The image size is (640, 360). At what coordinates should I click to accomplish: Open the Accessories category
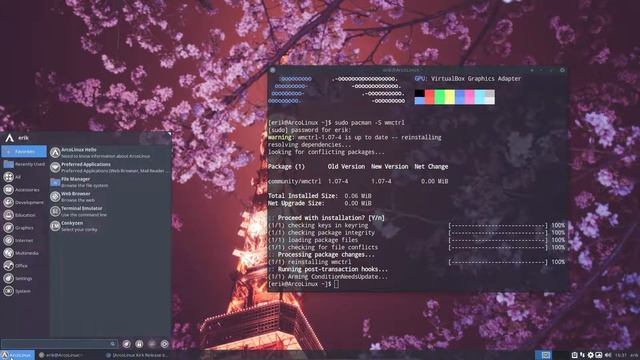24,189
